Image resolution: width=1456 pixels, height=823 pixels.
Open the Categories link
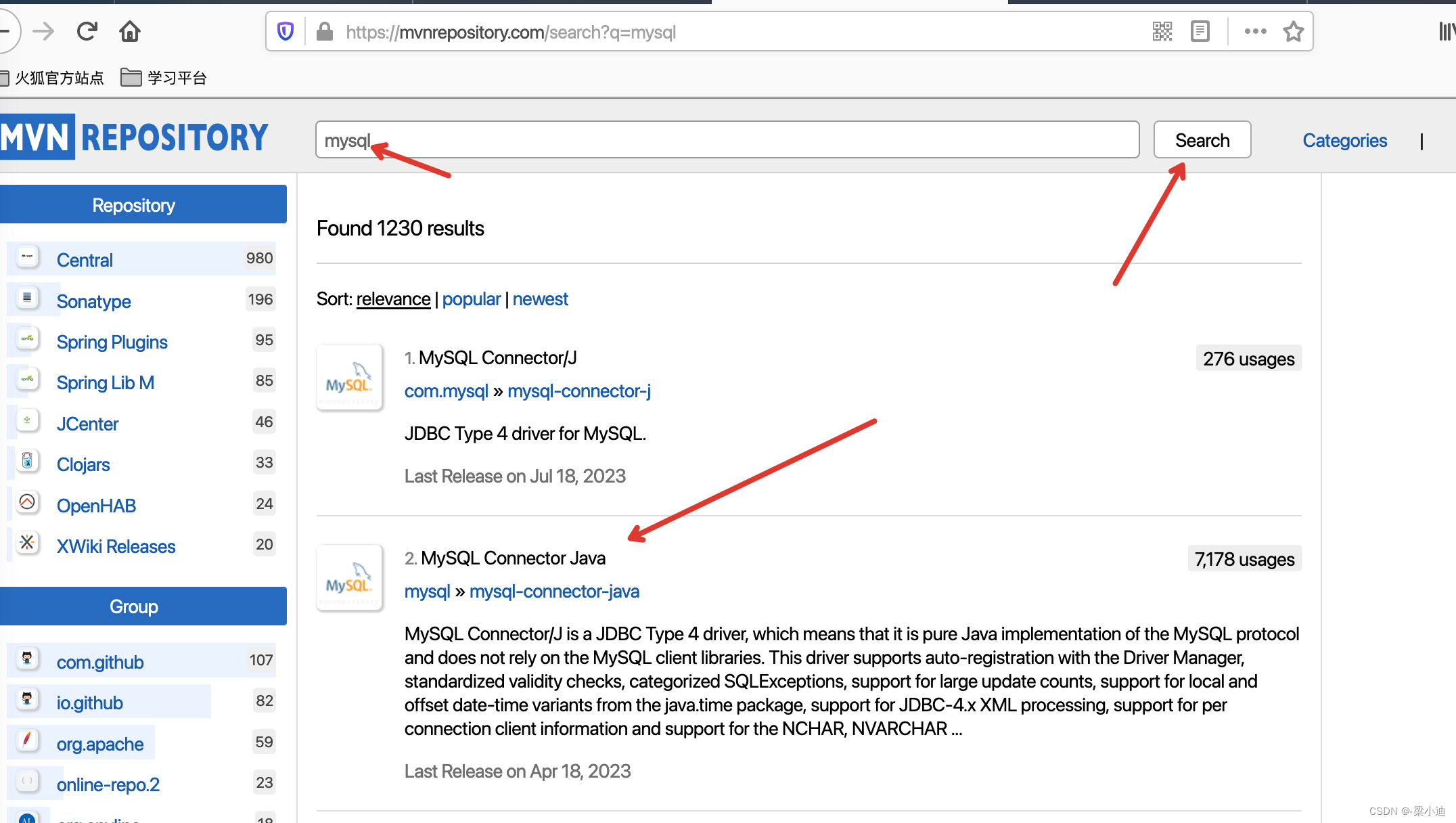pos(1345,140)
